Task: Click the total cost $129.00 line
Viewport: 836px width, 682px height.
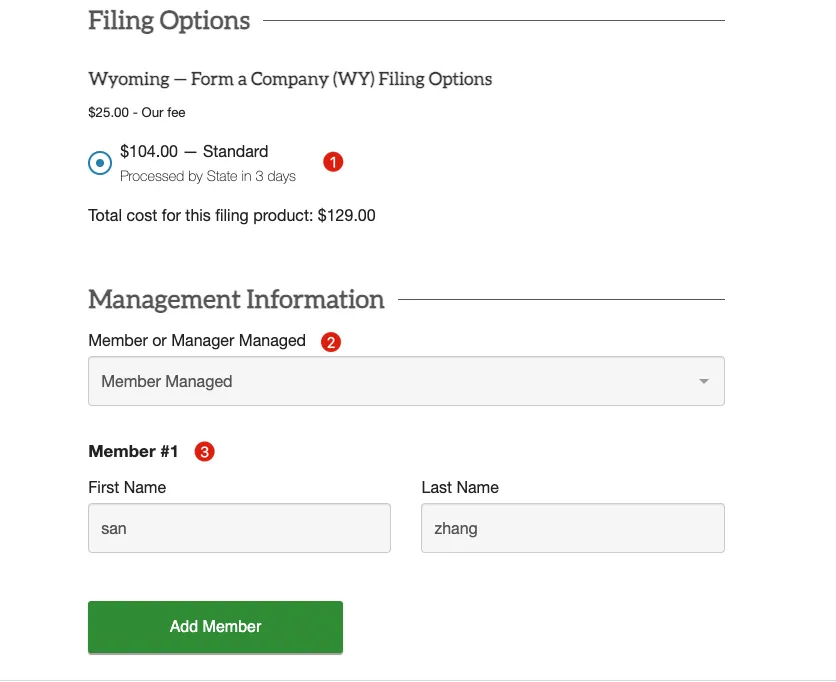Action: tap(232, 215)
